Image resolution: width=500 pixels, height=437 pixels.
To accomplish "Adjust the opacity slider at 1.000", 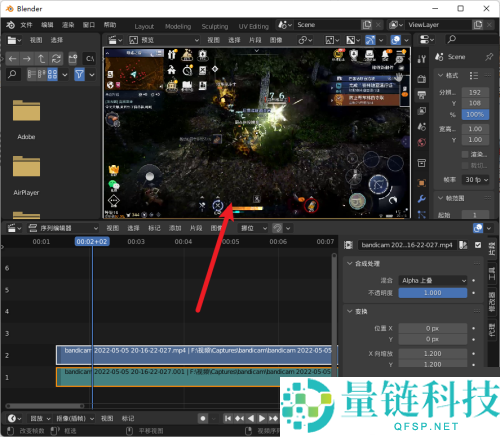I will tap(433, 293).
